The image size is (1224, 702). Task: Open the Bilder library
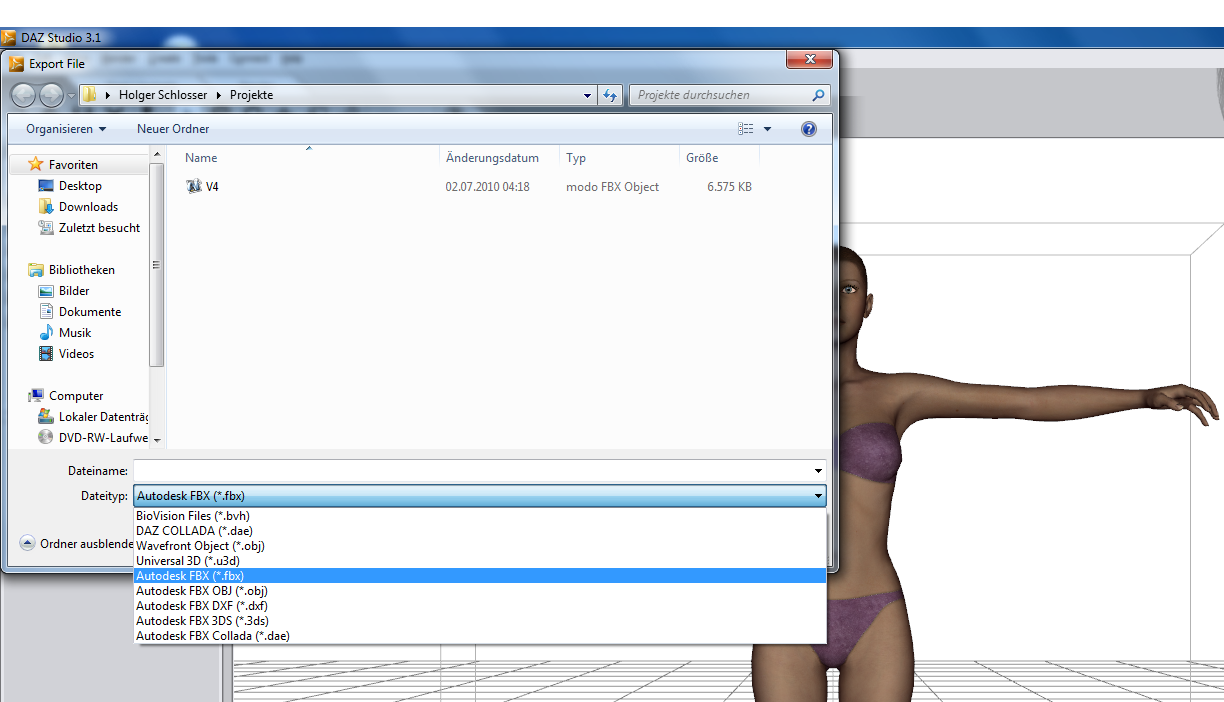(x=74, y=291)
